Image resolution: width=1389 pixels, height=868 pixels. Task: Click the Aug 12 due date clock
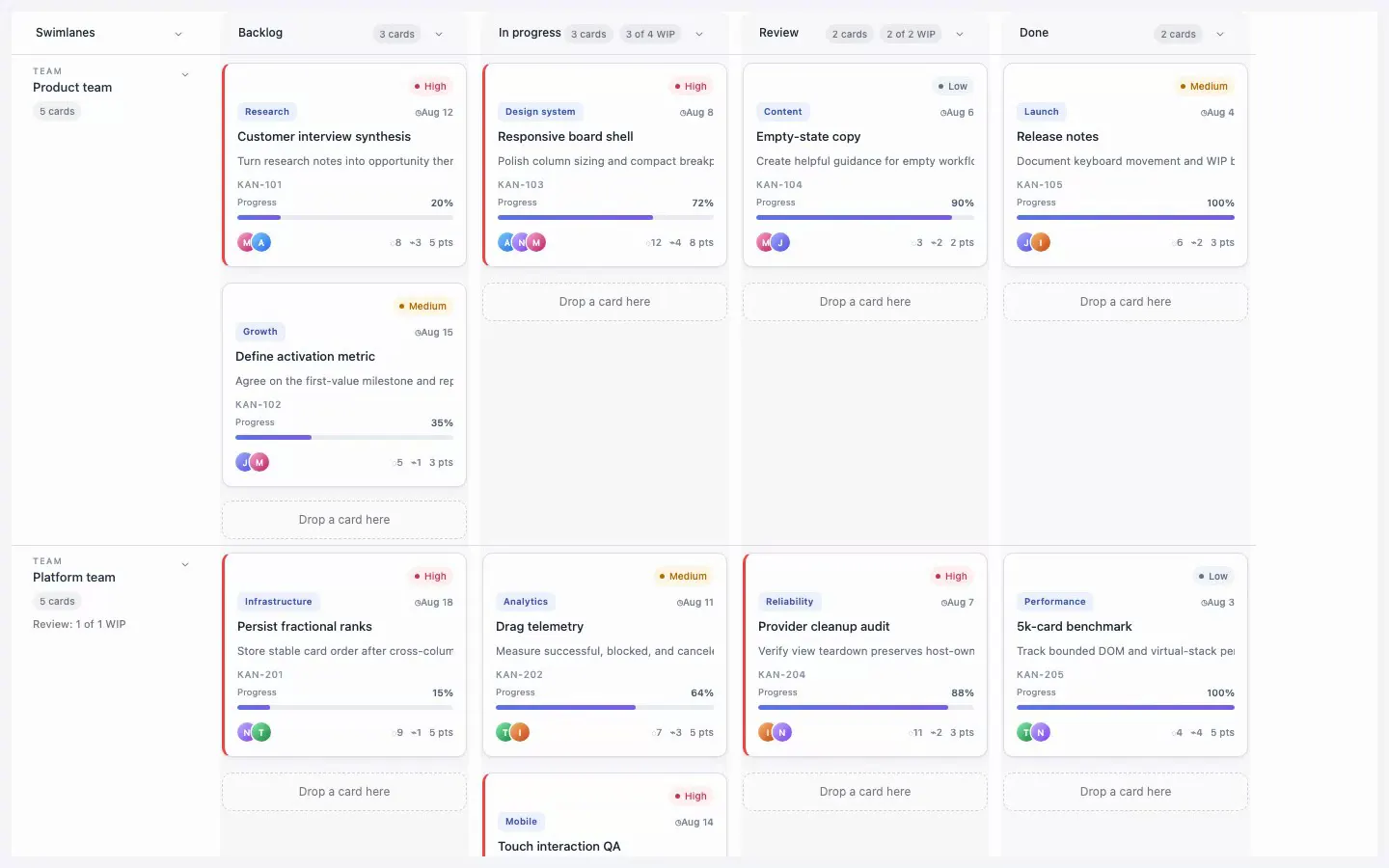pos(418,113)
